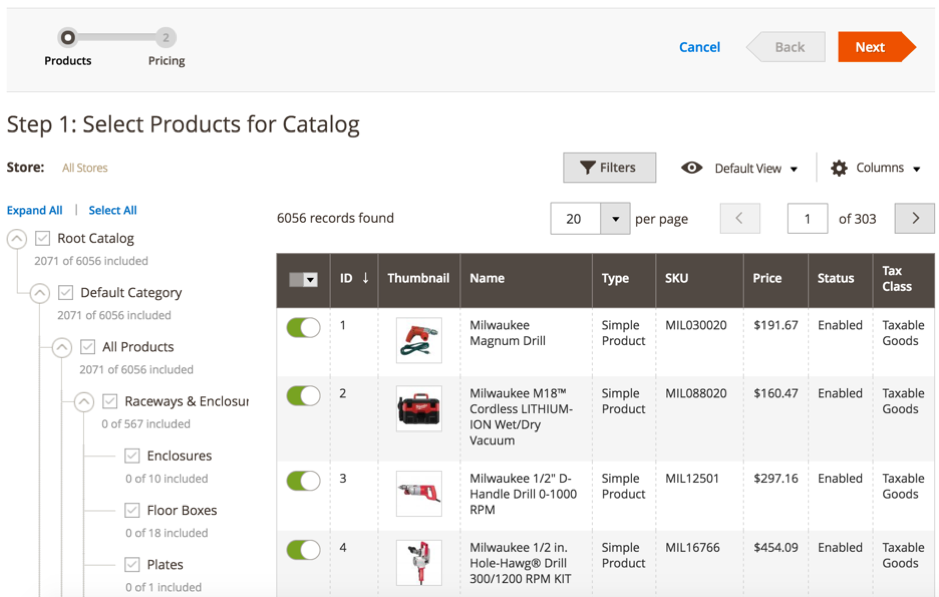939x597 pixels.
Task: Open the grid mass-select dropdown
Action: pyautogui.click(x=303, y=280)
